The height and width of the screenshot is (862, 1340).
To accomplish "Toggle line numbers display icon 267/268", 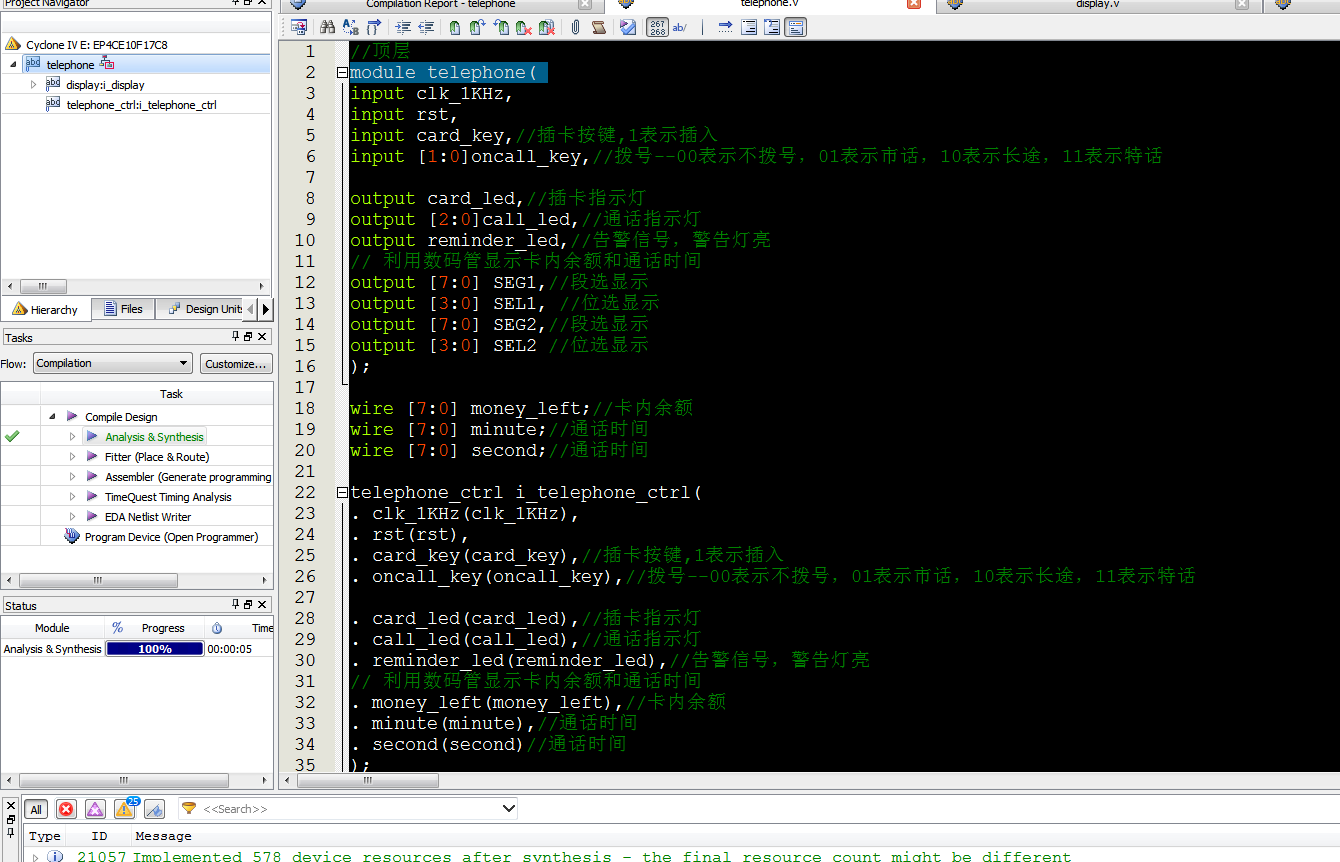I will (658, 27).
